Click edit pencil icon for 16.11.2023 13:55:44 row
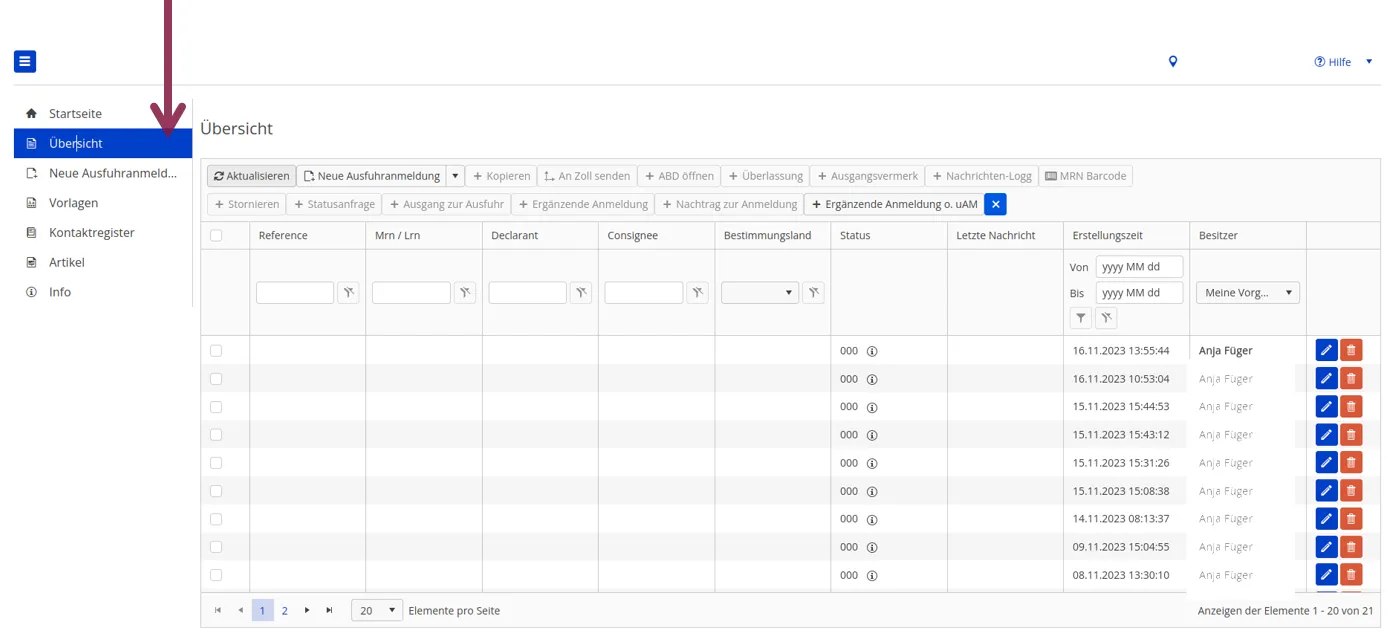 click(x=1326, y=350)
